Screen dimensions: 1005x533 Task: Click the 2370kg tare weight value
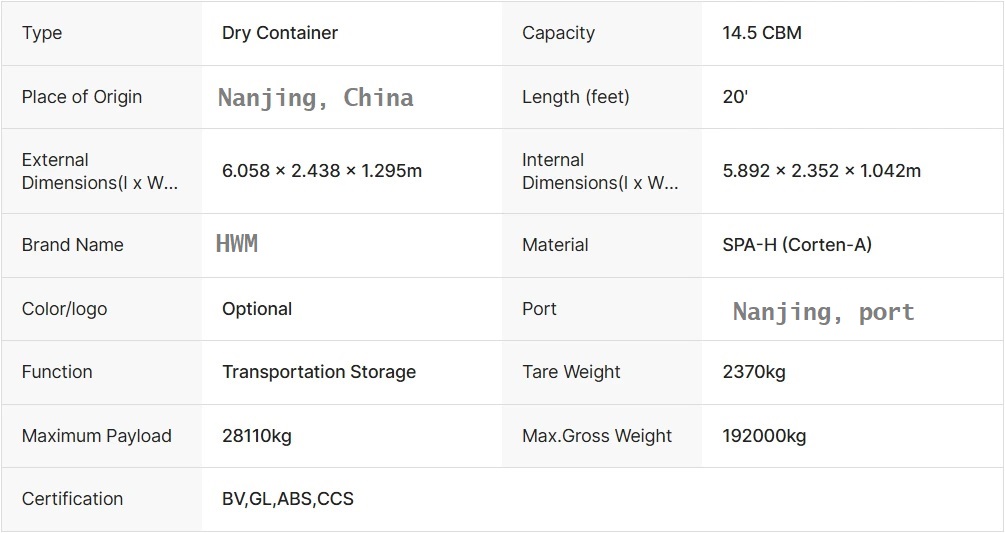point(754,372)
